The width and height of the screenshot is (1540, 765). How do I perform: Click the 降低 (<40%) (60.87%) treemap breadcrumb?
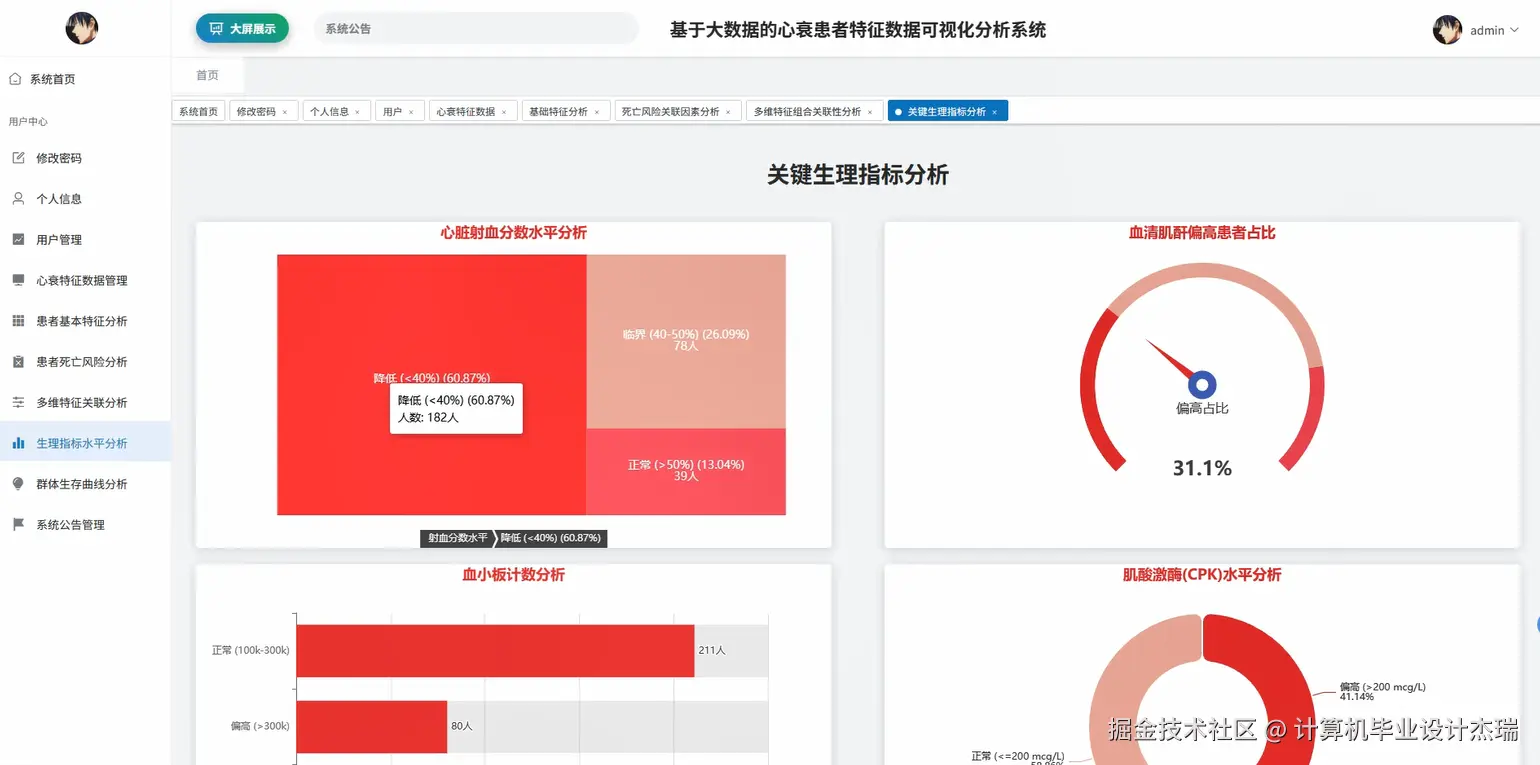[x=551, y=538]
